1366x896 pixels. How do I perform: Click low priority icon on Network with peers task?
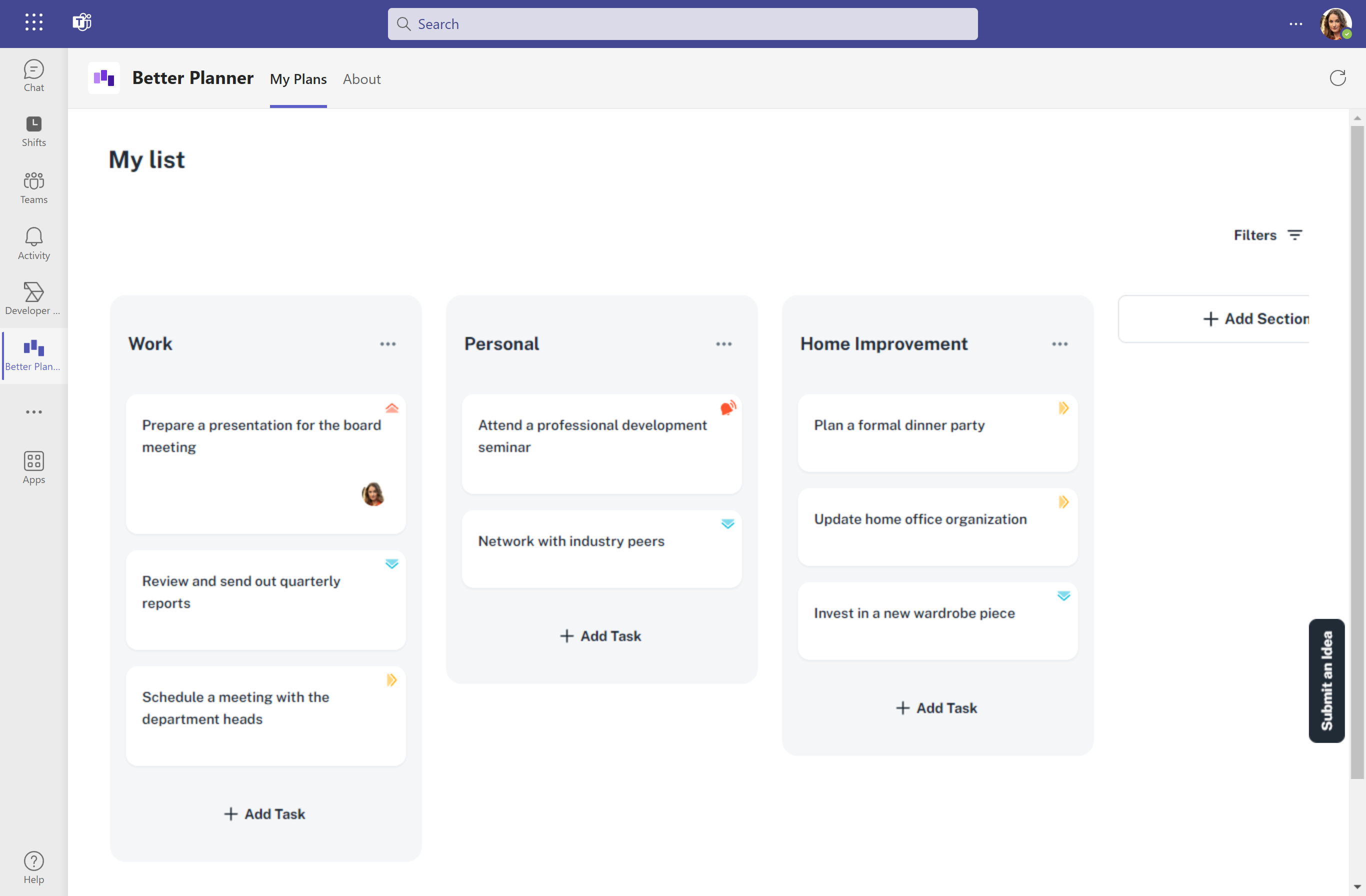(728, 524)
